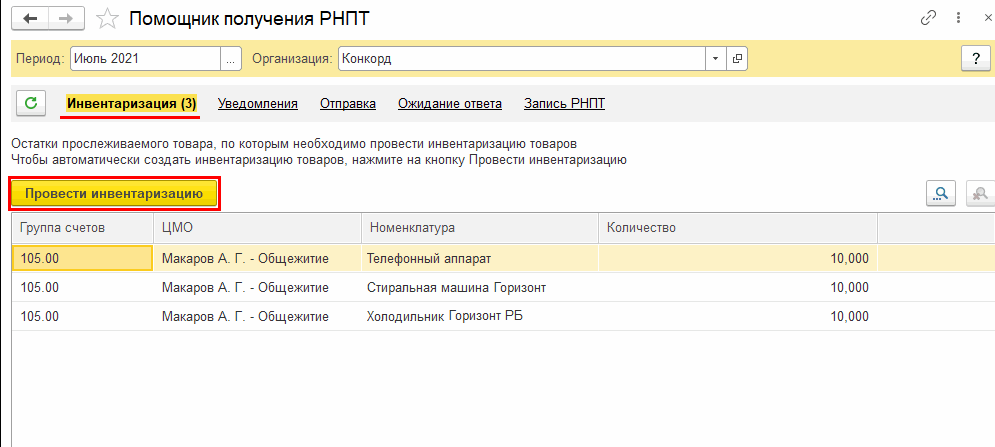The width and height of the screenshot is (995, 447).
Task: Open the period picker ellipsis button
Action: pos(231,58)
